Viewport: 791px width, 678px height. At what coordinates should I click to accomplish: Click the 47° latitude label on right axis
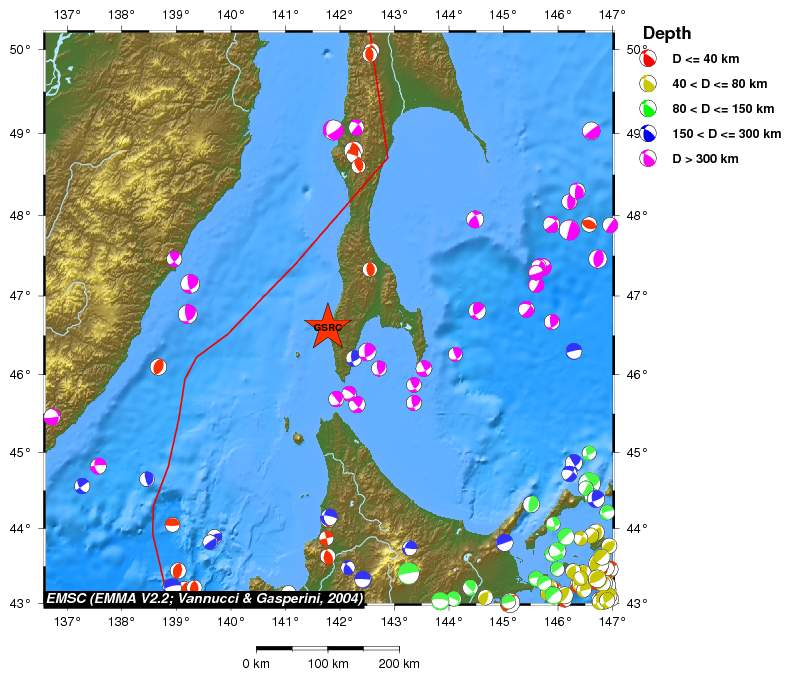[x=636, y=296]
